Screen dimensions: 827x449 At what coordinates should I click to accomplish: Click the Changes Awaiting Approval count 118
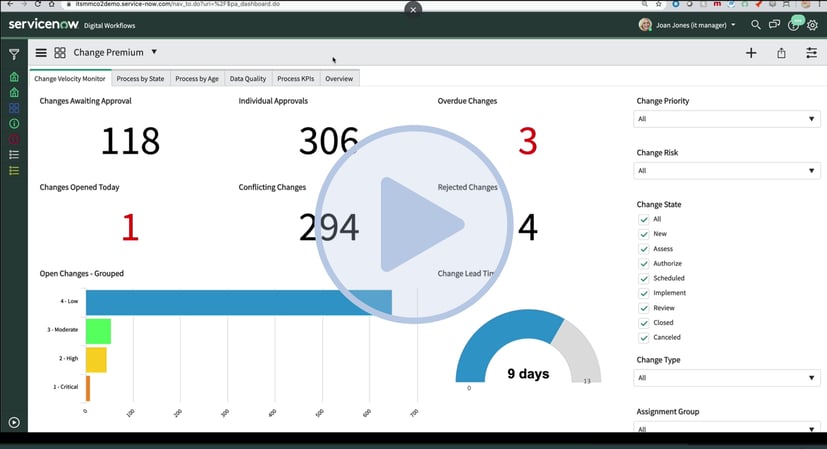click(130, 141)
